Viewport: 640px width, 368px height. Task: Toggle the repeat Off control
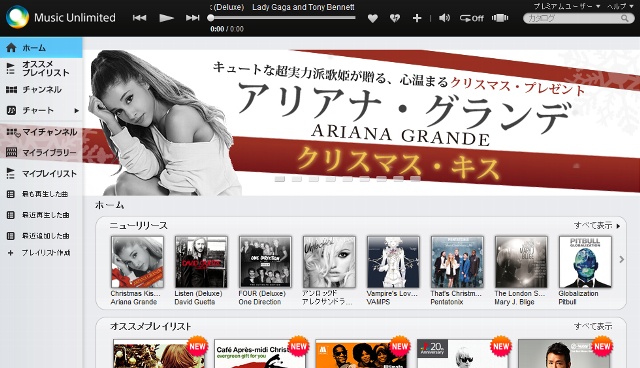pyautogui.click(x=471, y=18)
